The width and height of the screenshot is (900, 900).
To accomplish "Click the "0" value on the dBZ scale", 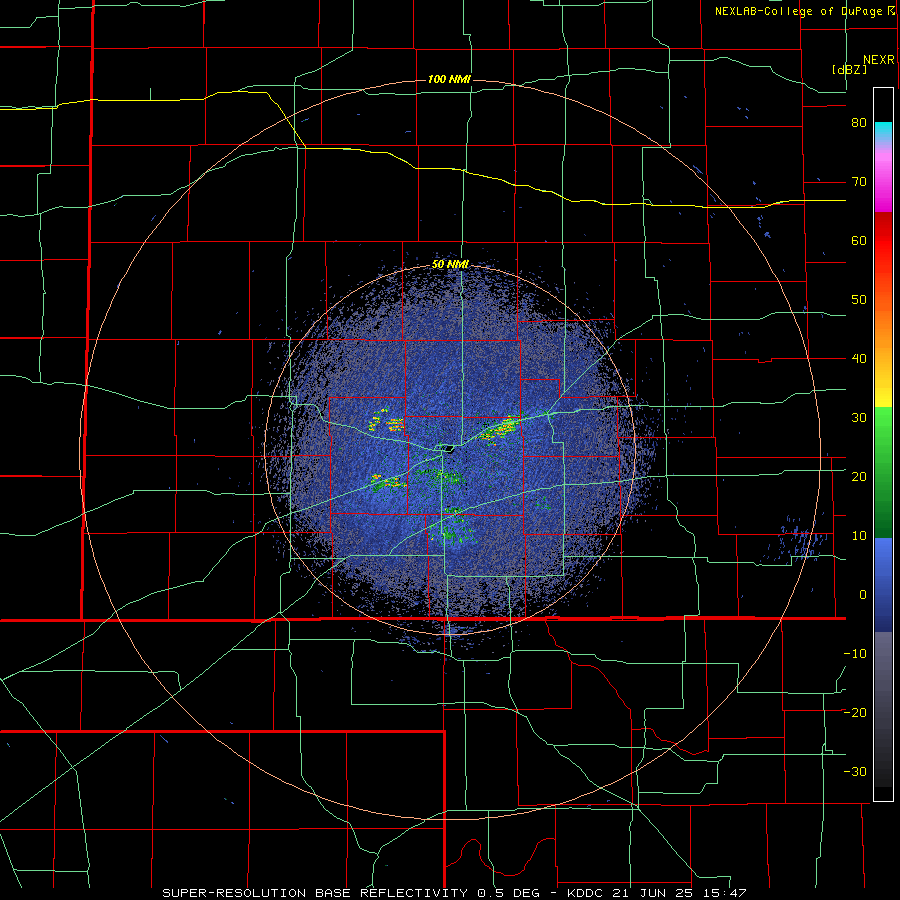I will pos(863,595).
